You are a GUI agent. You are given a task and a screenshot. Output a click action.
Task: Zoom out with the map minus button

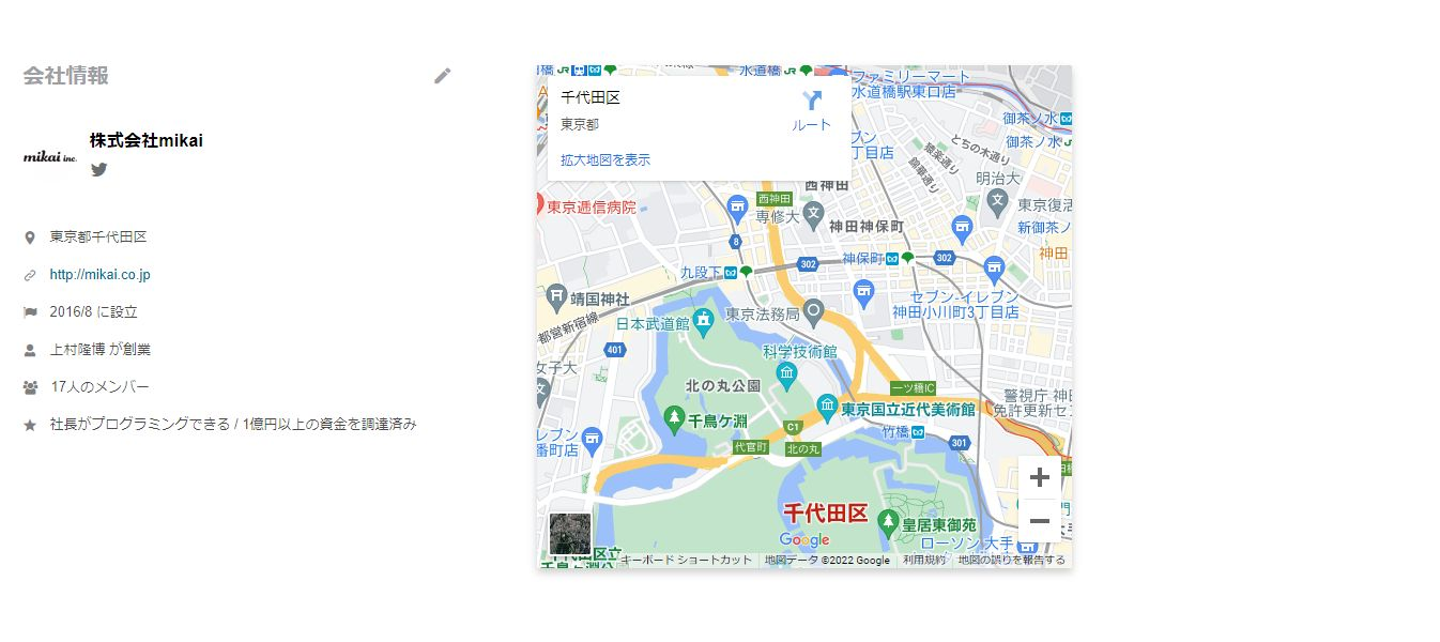[x=1040, y=521]
